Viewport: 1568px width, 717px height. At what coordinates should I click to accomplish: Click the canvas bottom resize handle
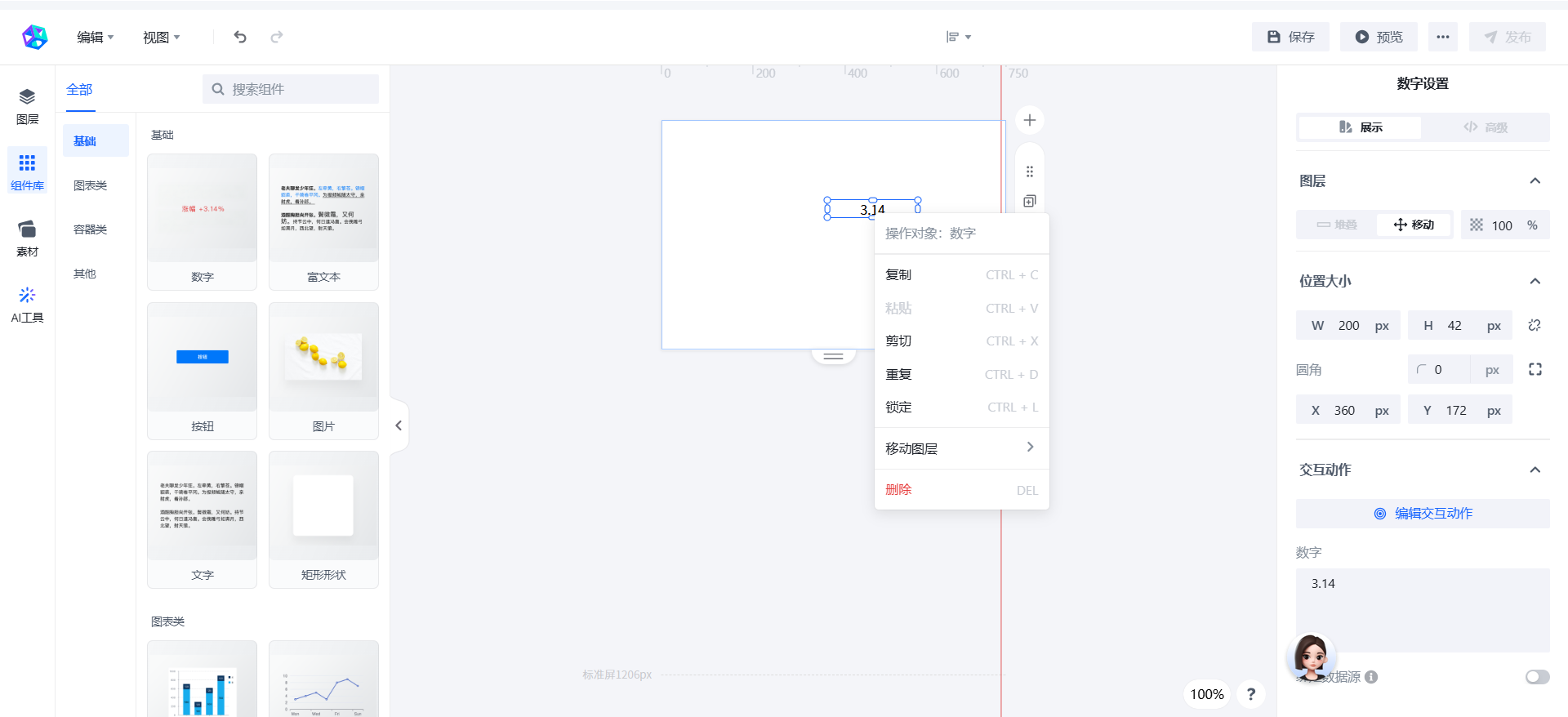pos(833,356)
